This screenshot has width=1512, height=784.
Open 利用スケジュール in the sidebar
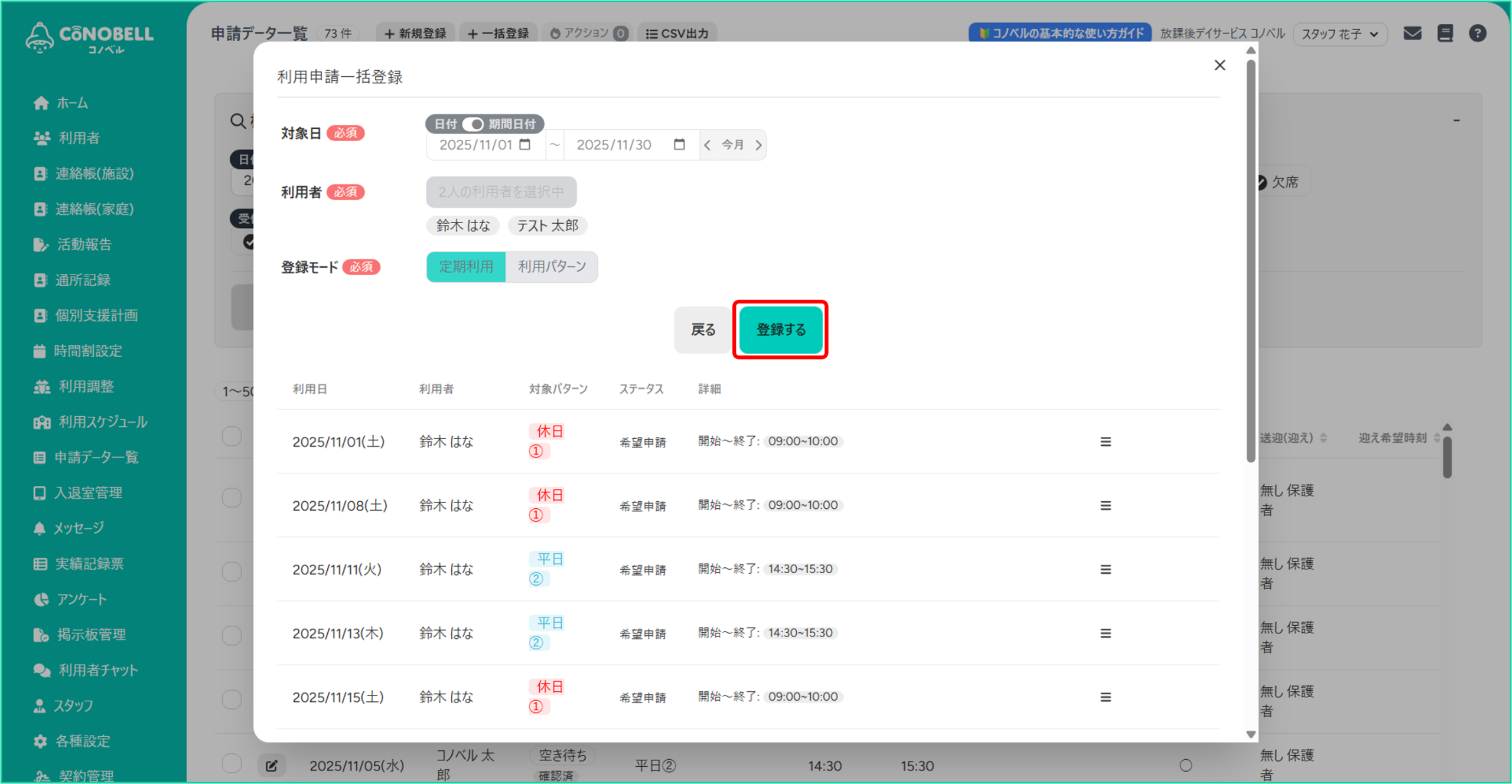click(x=102, y=422)
